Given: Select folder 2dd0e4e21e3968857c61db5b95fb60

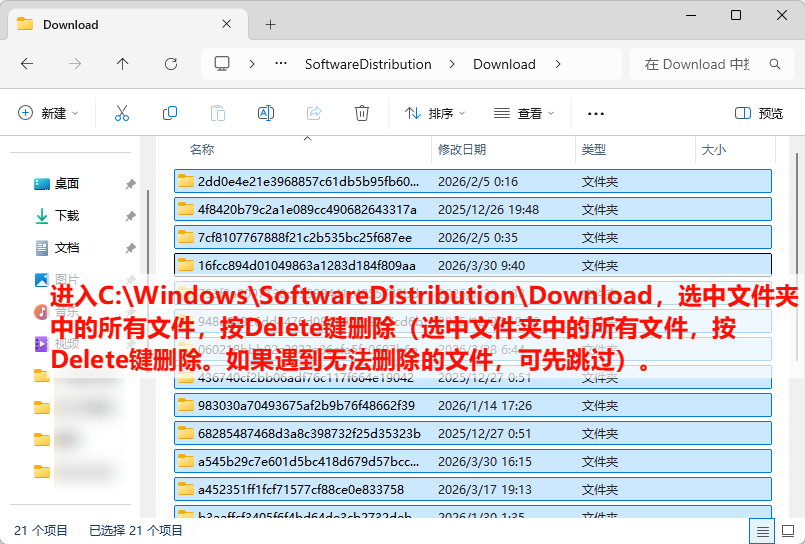Looking at the screenshot, I should click(x=473, y=182).
